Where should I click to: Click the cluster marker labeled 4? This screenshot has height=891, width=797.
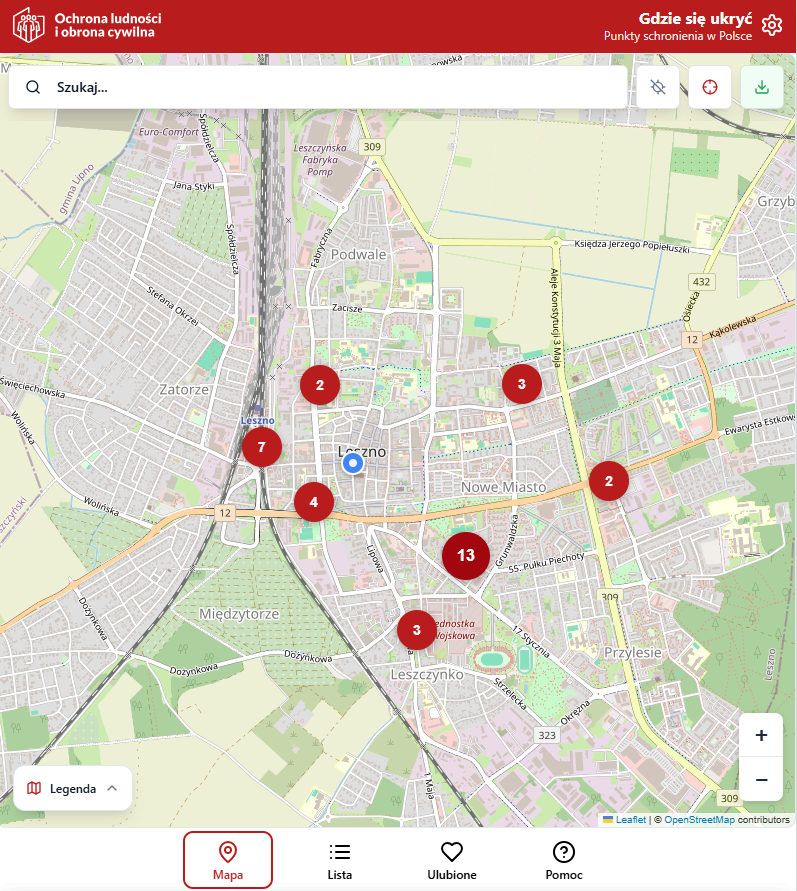coord(314,502)
